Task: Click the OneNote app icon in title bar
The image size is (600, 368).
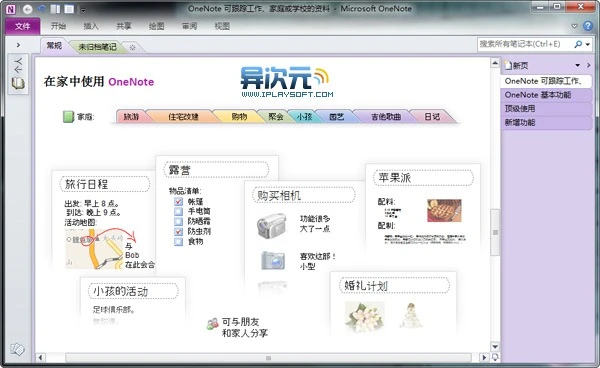Action: point(11,9)
